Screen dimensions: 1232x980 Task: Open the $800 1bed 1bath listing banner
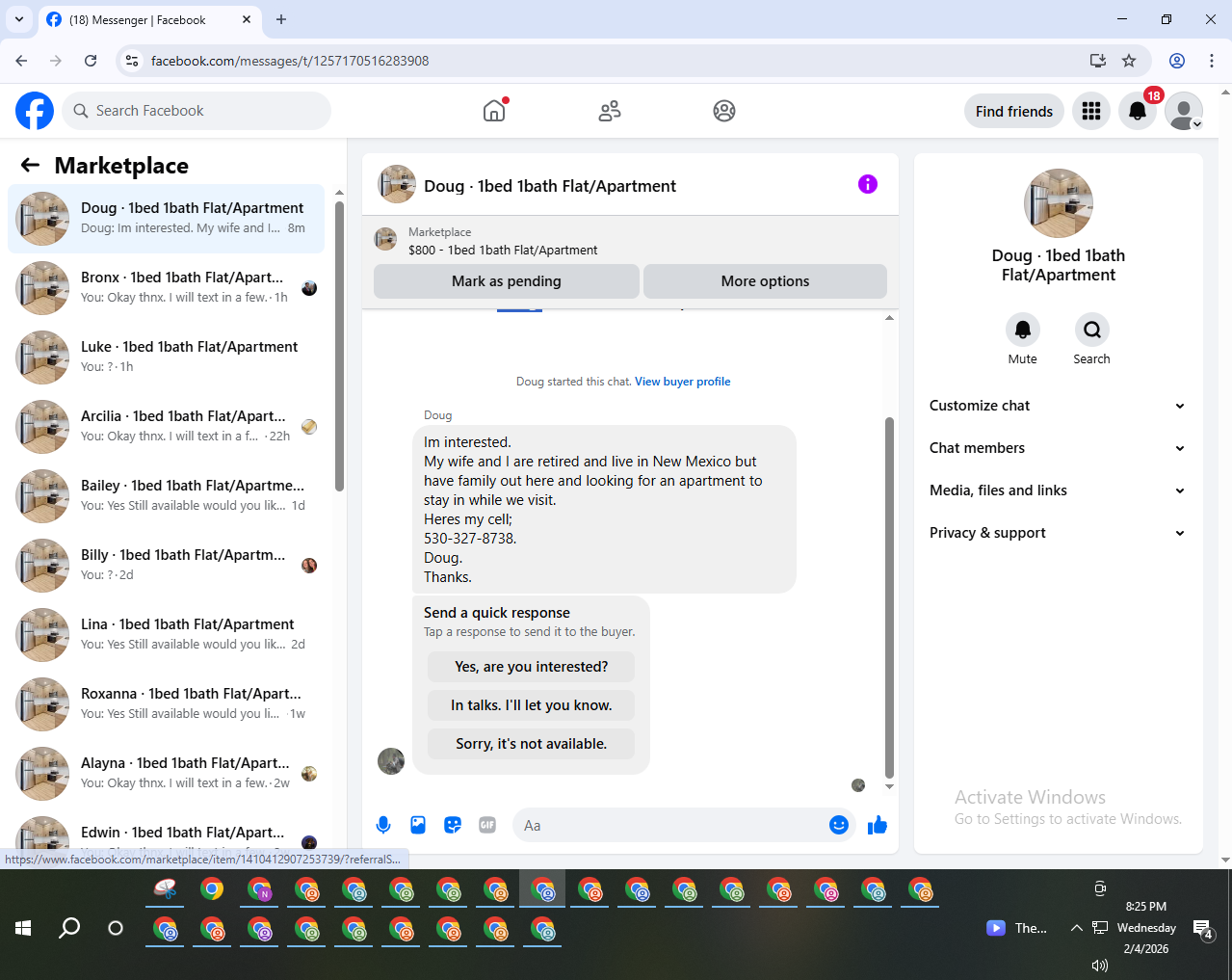pos(630,241)
